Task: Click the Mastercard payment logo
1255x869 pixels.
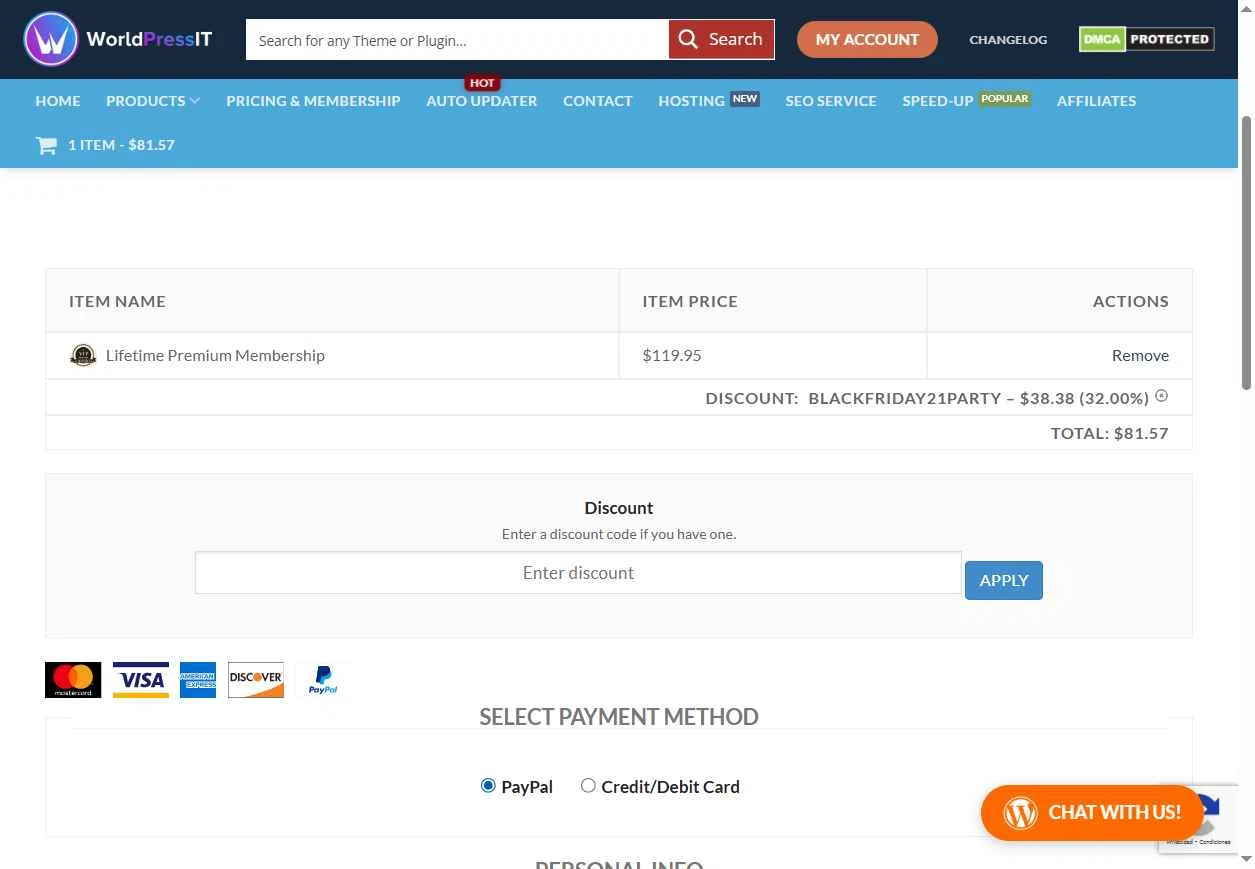Action: pyautogui.click(x=73, y=680)
